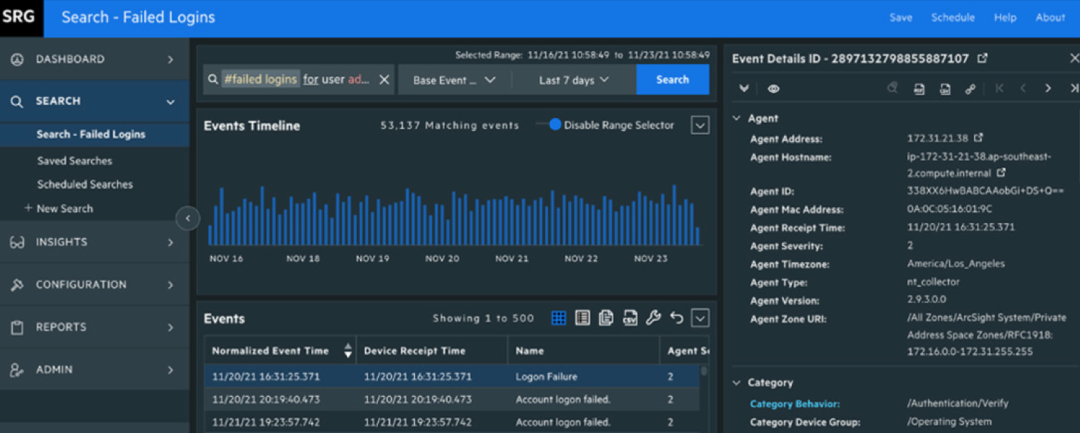1080x433 pixels.
Task: Select Saved Searches in sidebar
Action: point(75,160)
